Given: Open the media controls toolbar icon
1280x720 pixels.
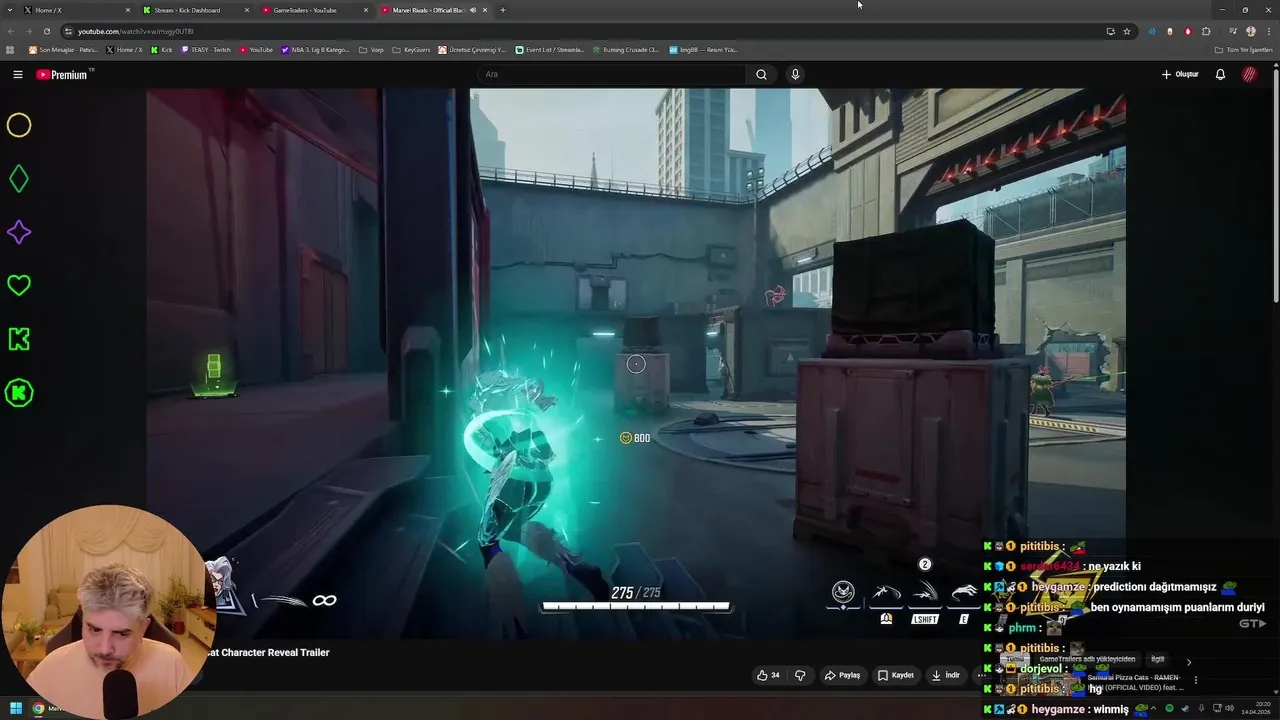Looking at the screenshot, I should pos(1233,31).
